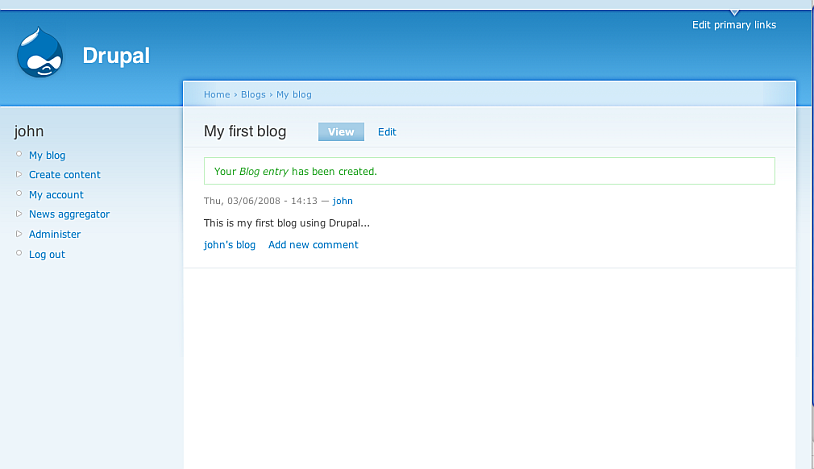Open the Create content menu link

64,175
